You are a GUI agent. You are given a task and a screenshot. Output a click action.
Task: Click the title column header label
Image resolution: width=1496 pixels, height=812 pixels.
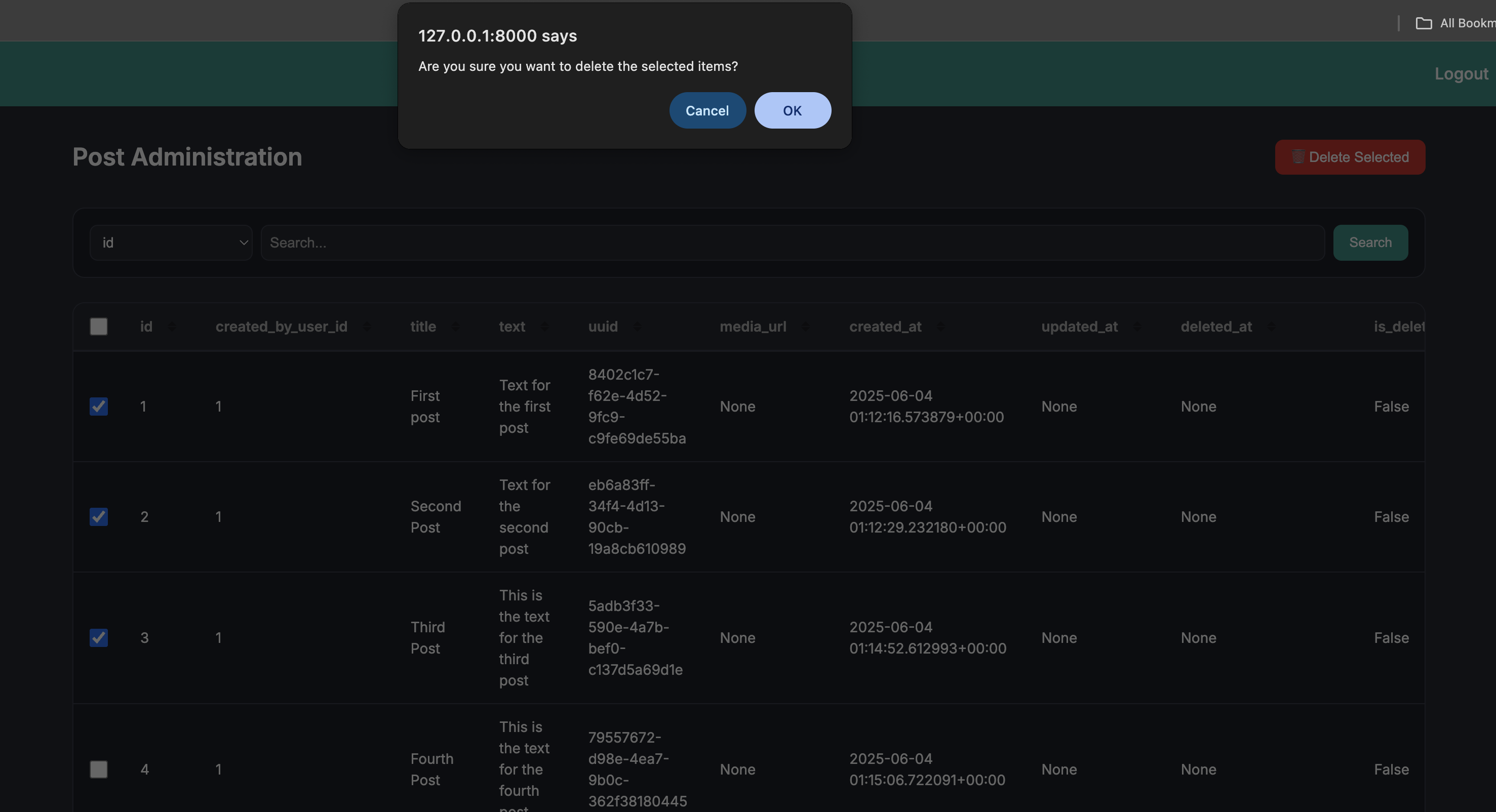tap(423, 327)
